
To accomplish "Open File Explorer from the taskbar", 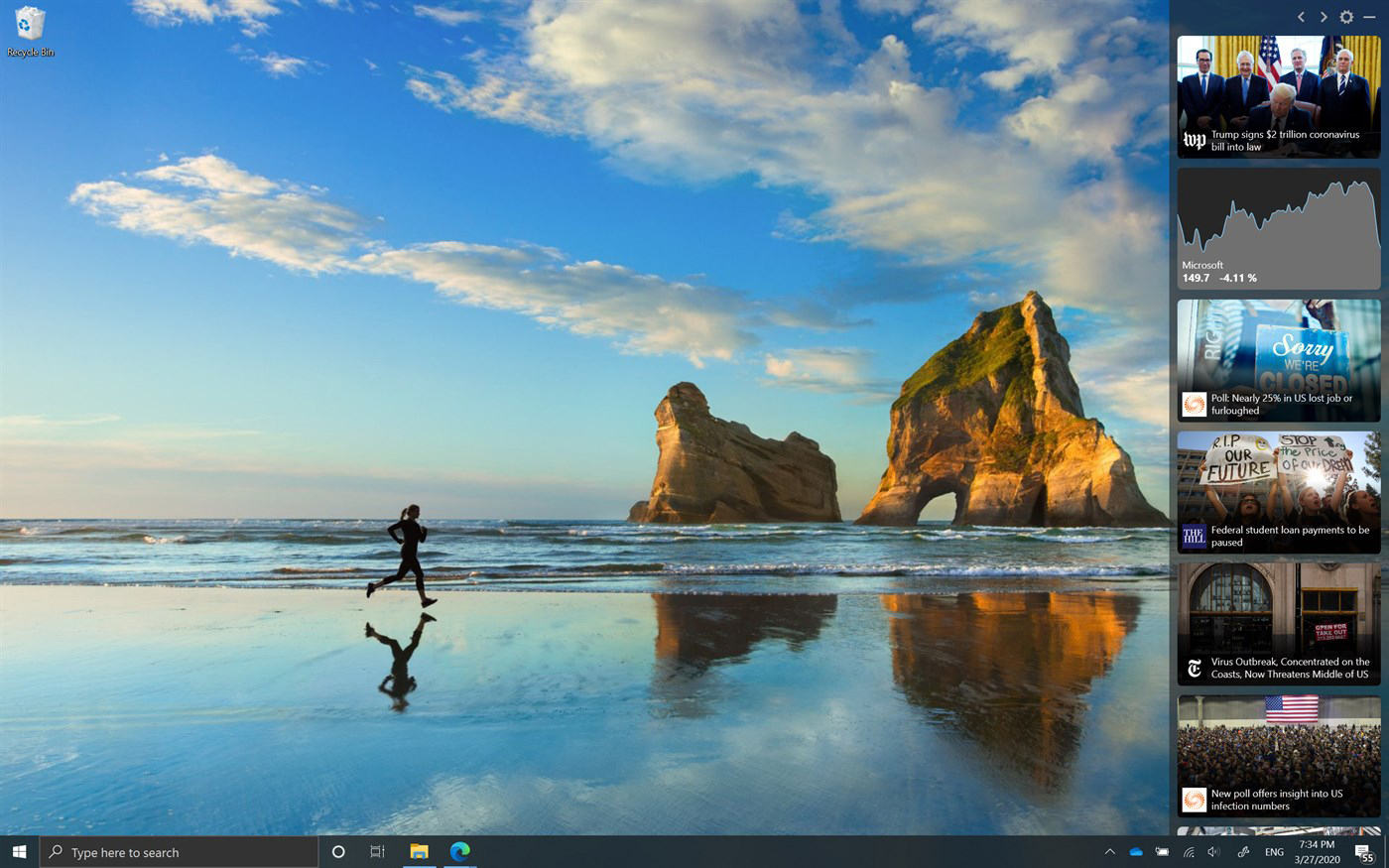I will [418, 851].
